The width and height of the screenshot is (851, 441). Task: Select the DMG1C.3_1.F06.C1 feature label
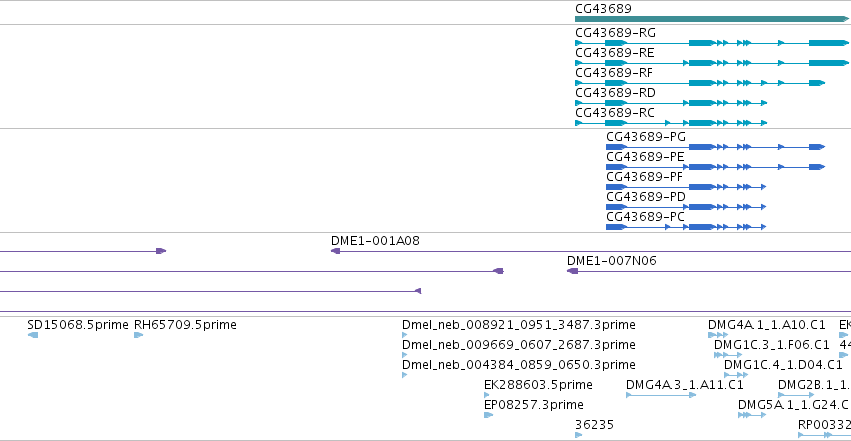click(x=772, y=345)
